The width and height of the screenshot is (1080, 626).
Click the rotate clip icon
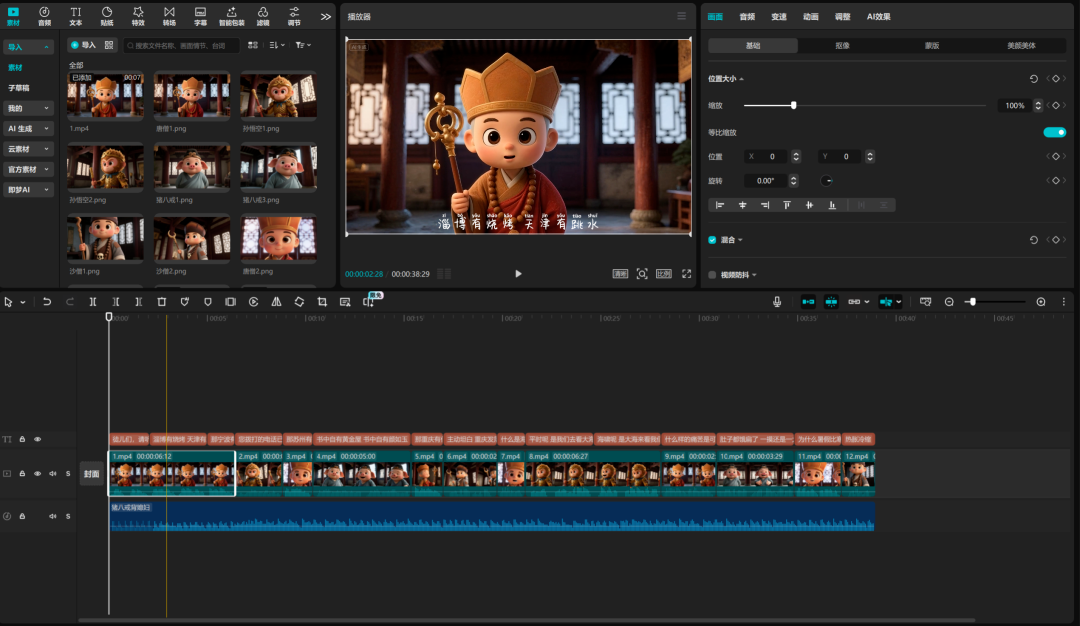pos(299,302)
